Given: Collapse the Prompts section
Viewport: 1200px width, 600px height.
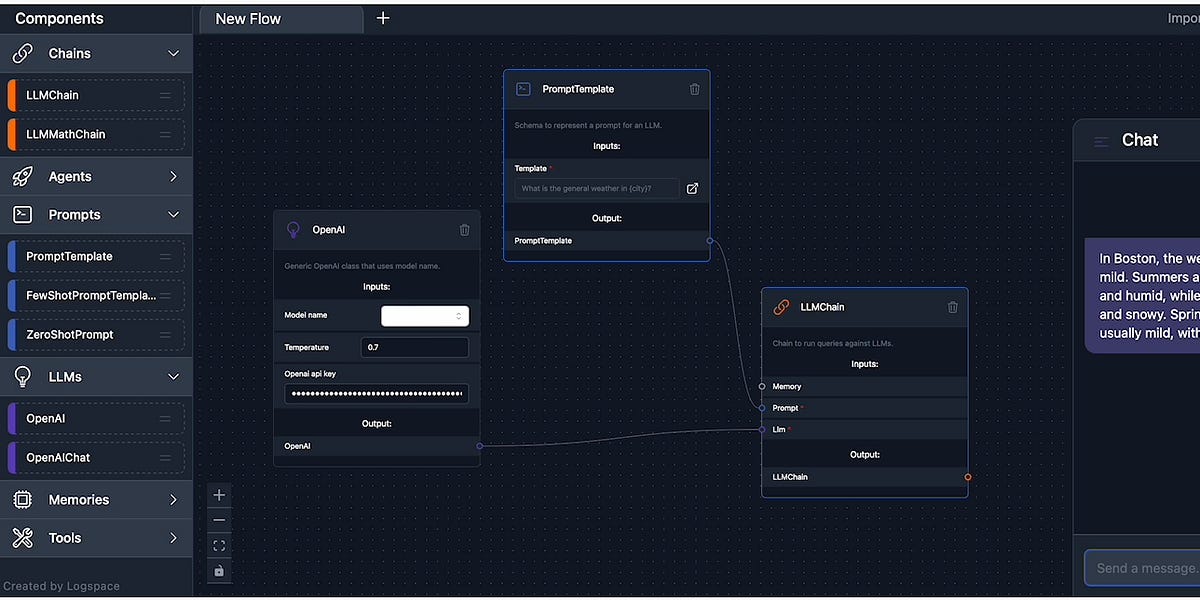Looking at the screenshot, I should [173, 214].
